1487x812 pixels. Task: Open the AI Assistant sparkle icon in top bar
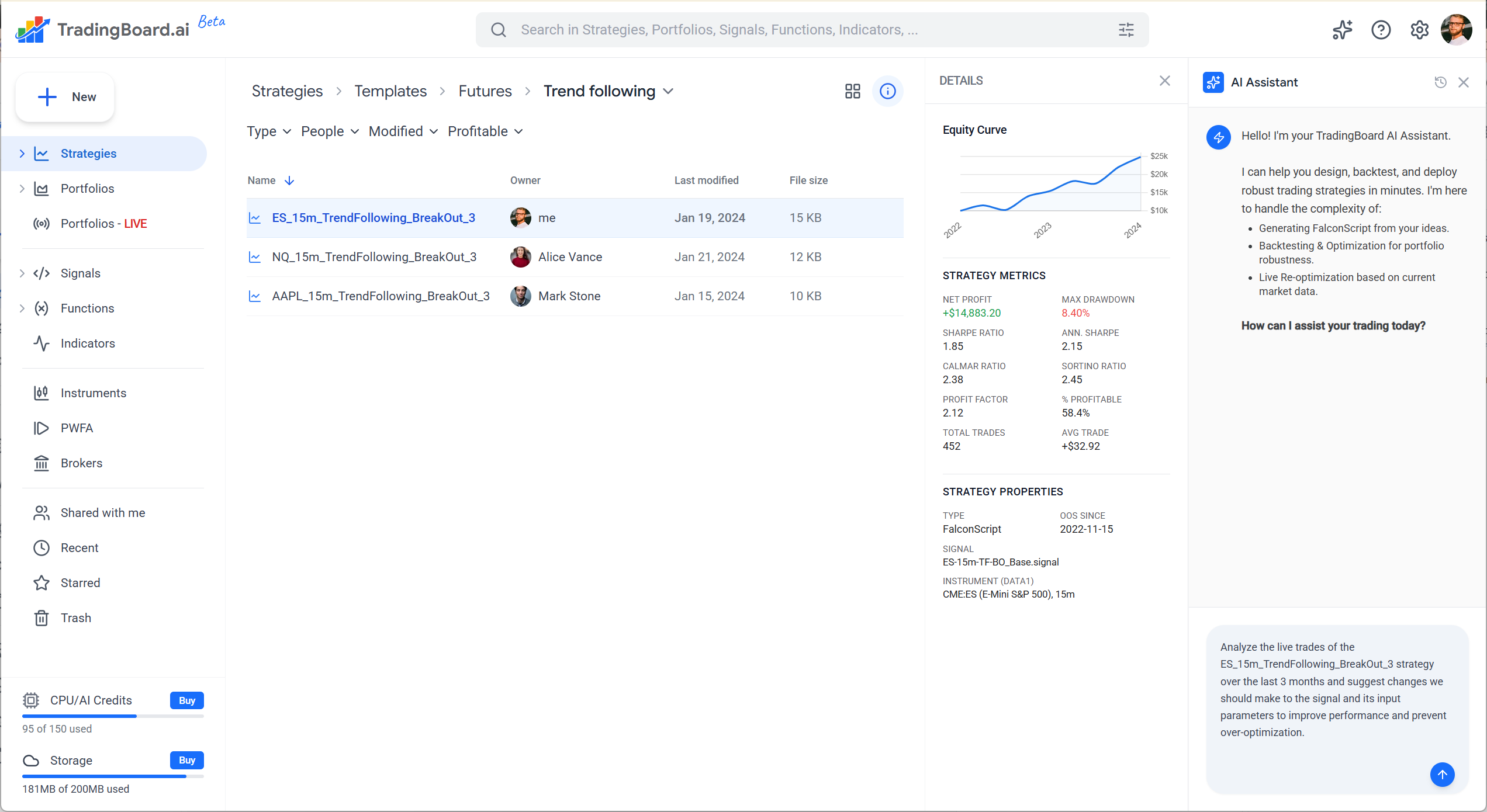point(1341,30)
